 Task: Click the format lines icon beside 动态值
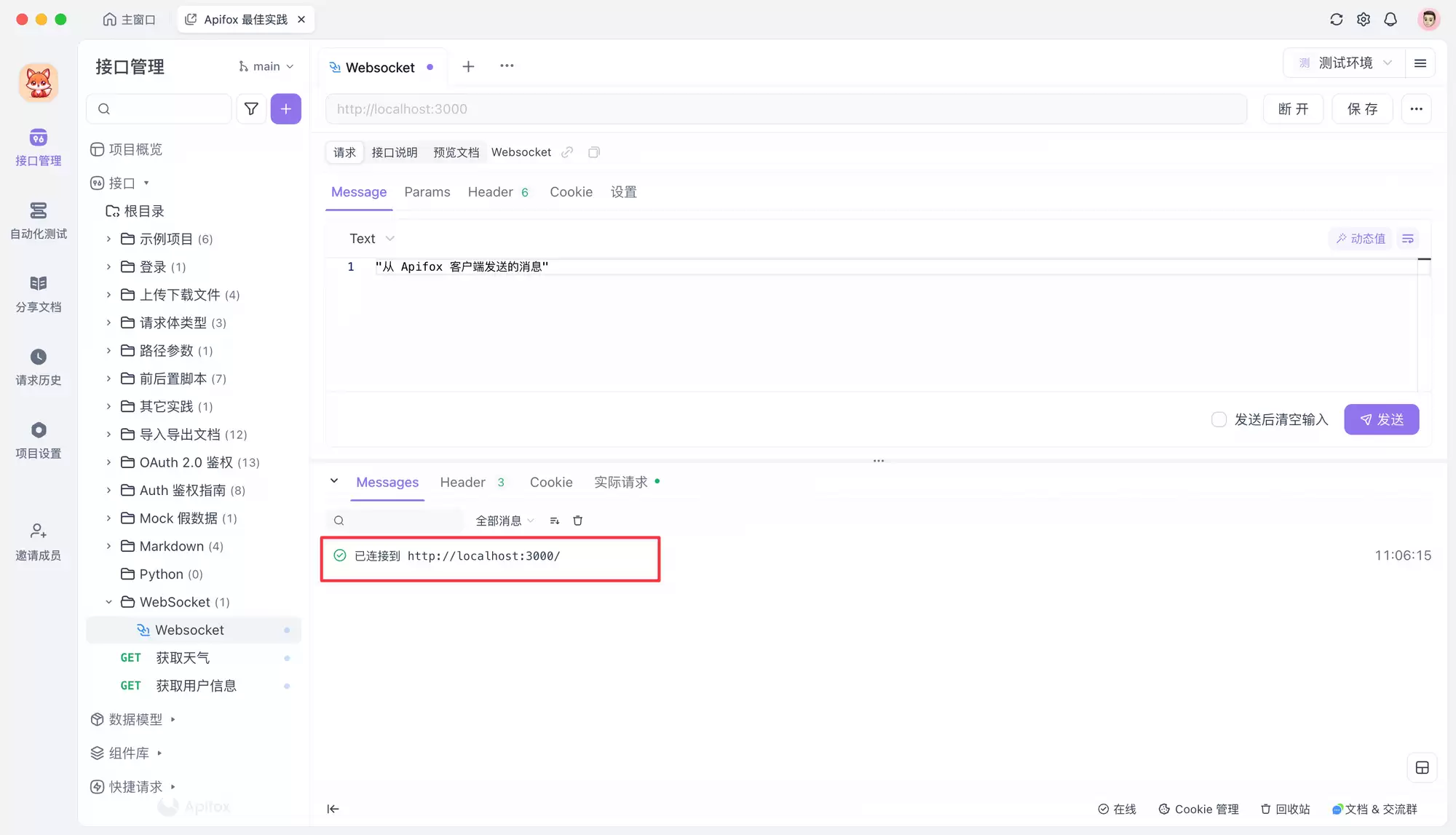click(1408, 239)
